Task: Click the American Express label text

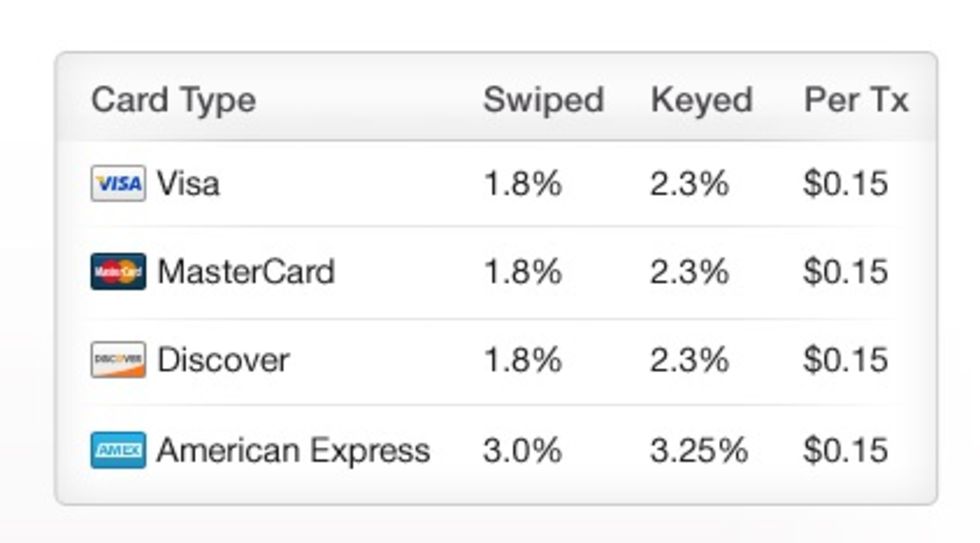Action: coord(294,451)
